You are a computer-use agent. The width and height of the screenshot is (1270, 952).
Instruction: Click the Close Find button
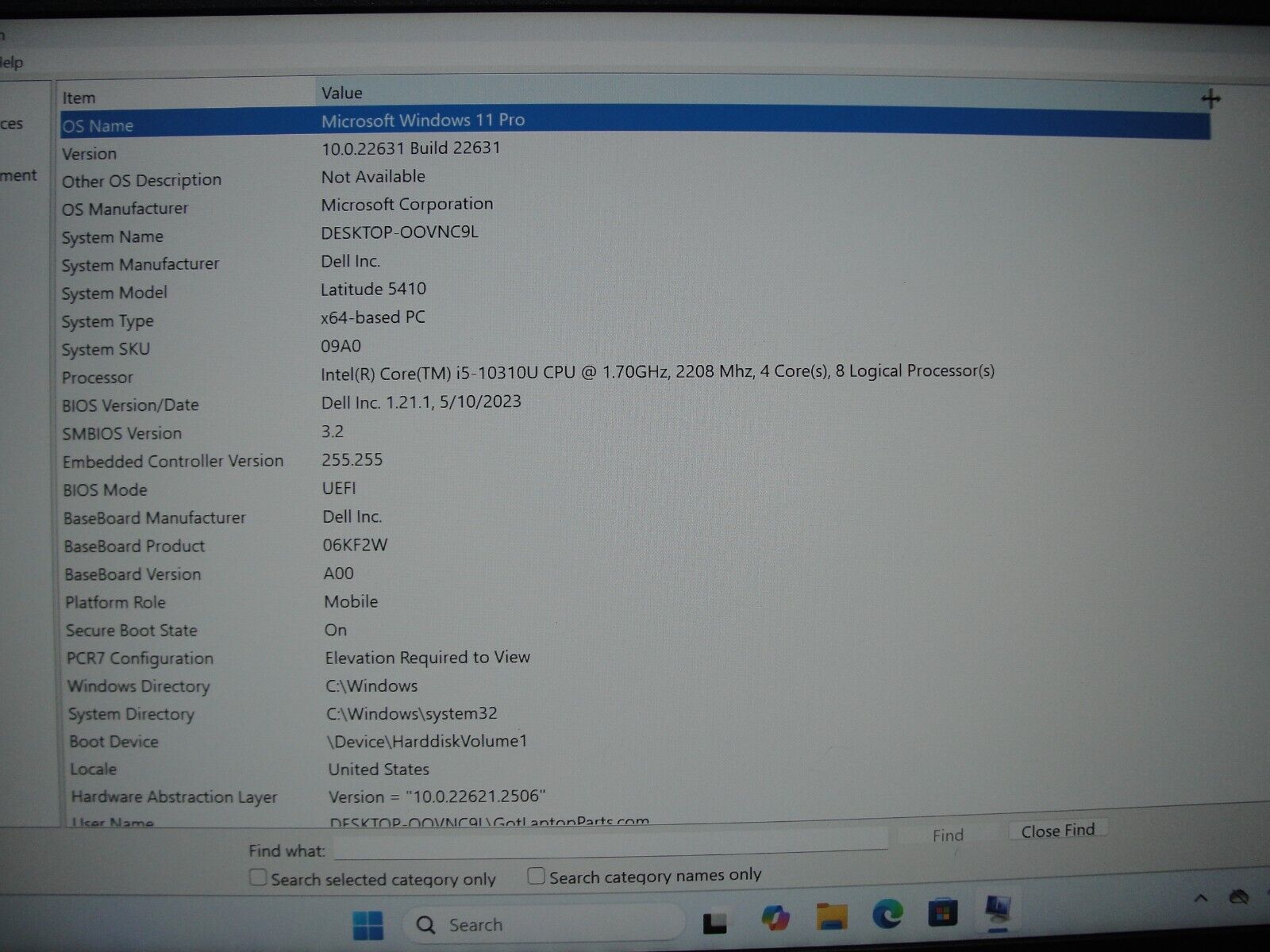[1058, 831]
